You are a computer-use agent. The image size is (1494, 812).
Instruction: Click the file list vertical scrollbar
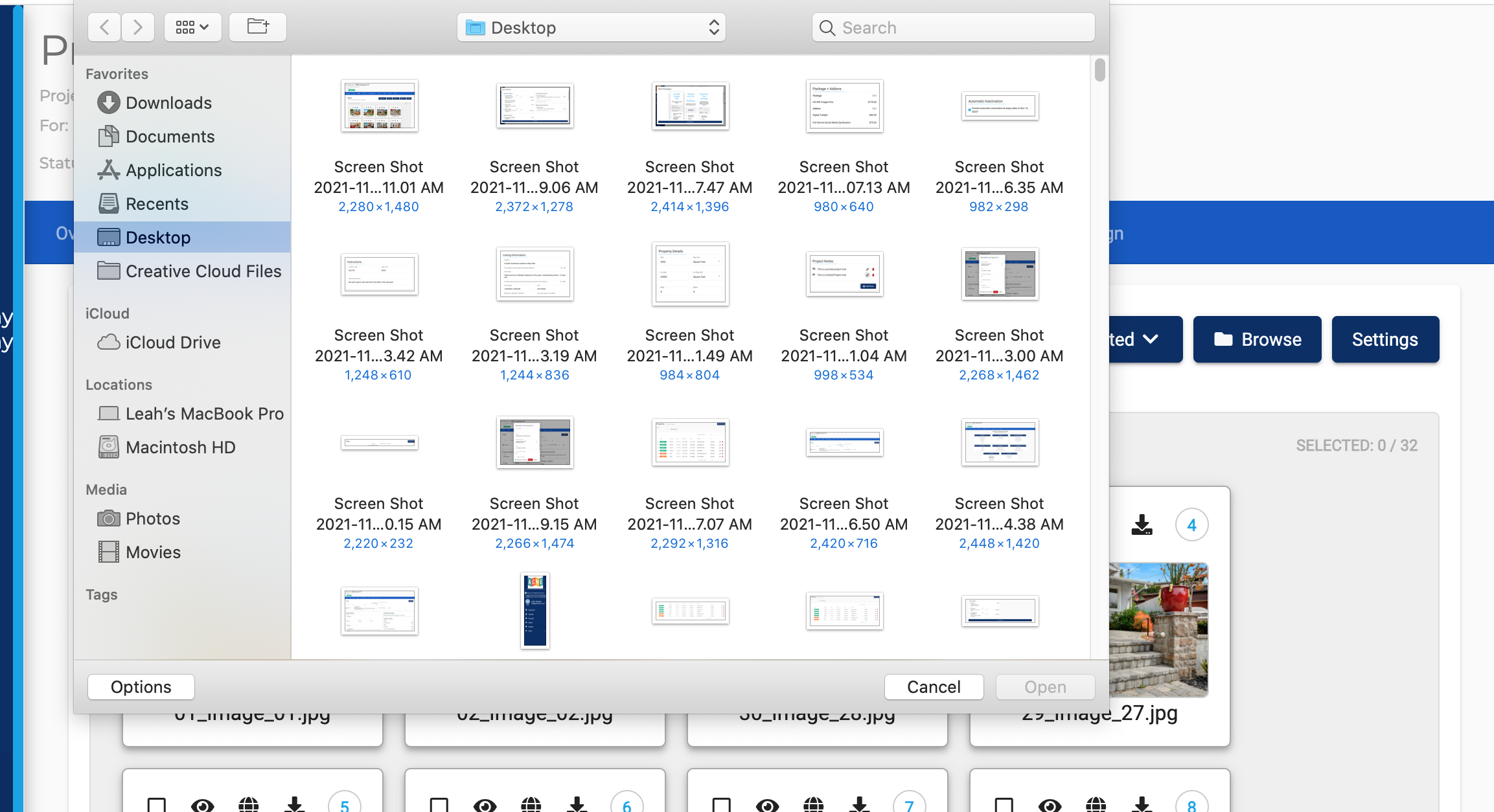click(x=1099, y=70)
